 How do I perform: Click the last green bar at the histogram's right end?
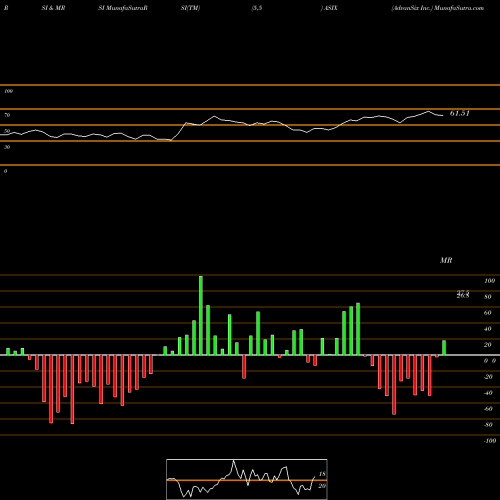444,348
